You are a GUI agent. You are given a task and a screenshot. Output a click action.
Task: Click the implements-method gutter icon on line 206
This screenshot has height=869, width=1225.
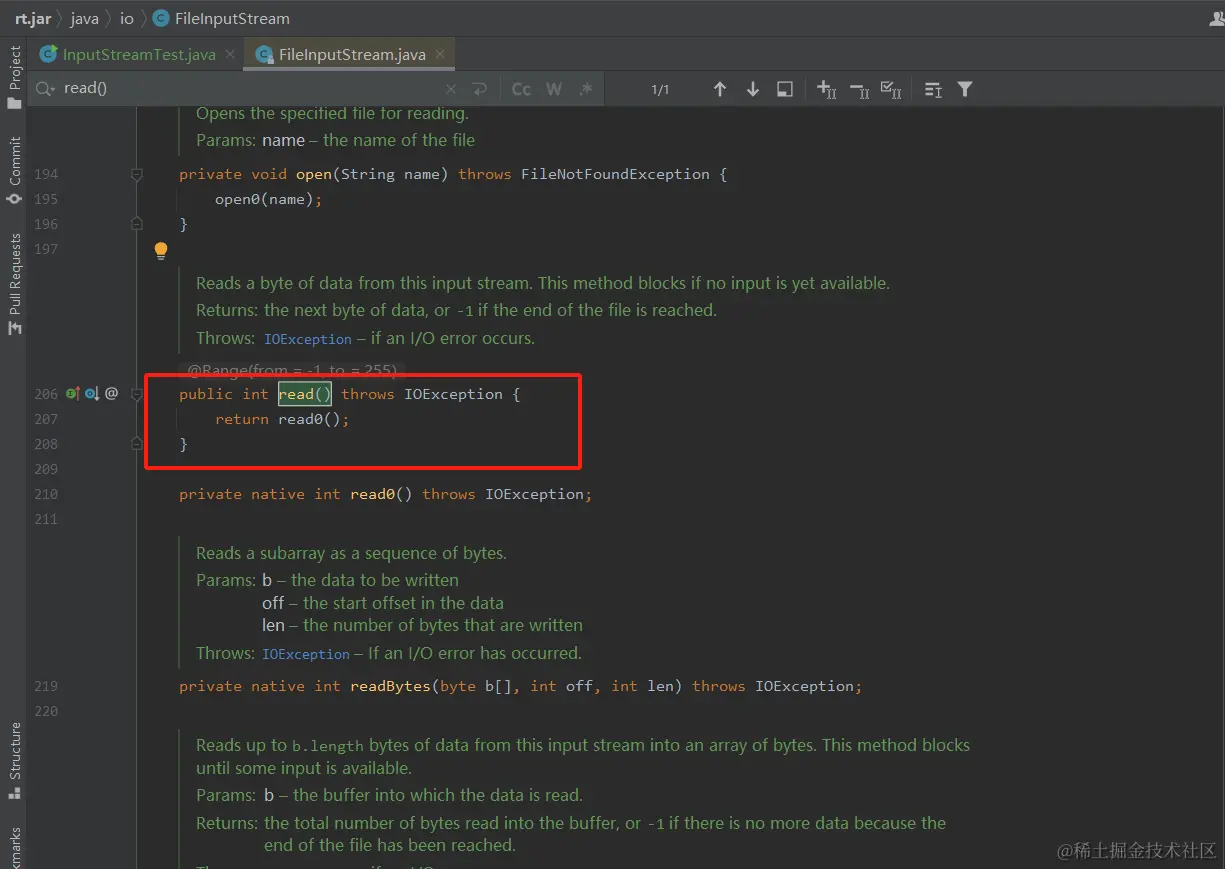click(x=72, y=394)
